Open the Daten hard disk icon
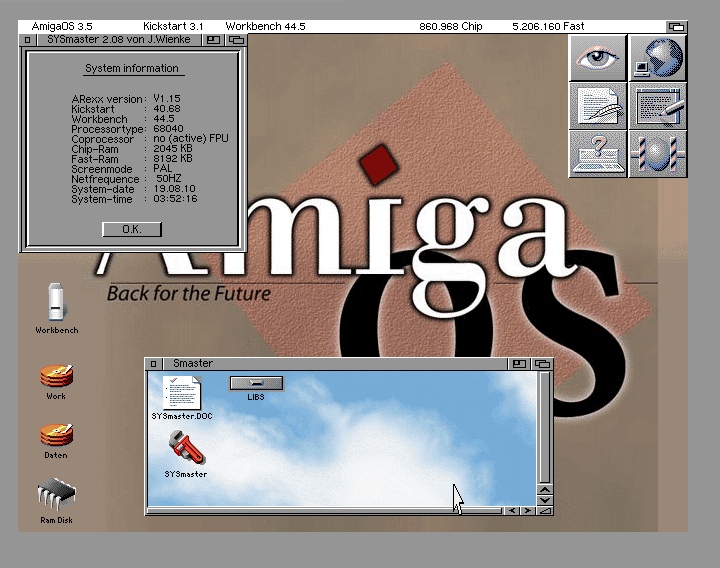Image resolution: width=720 pixels, height=568 pixels. click(x=56, y=435)
